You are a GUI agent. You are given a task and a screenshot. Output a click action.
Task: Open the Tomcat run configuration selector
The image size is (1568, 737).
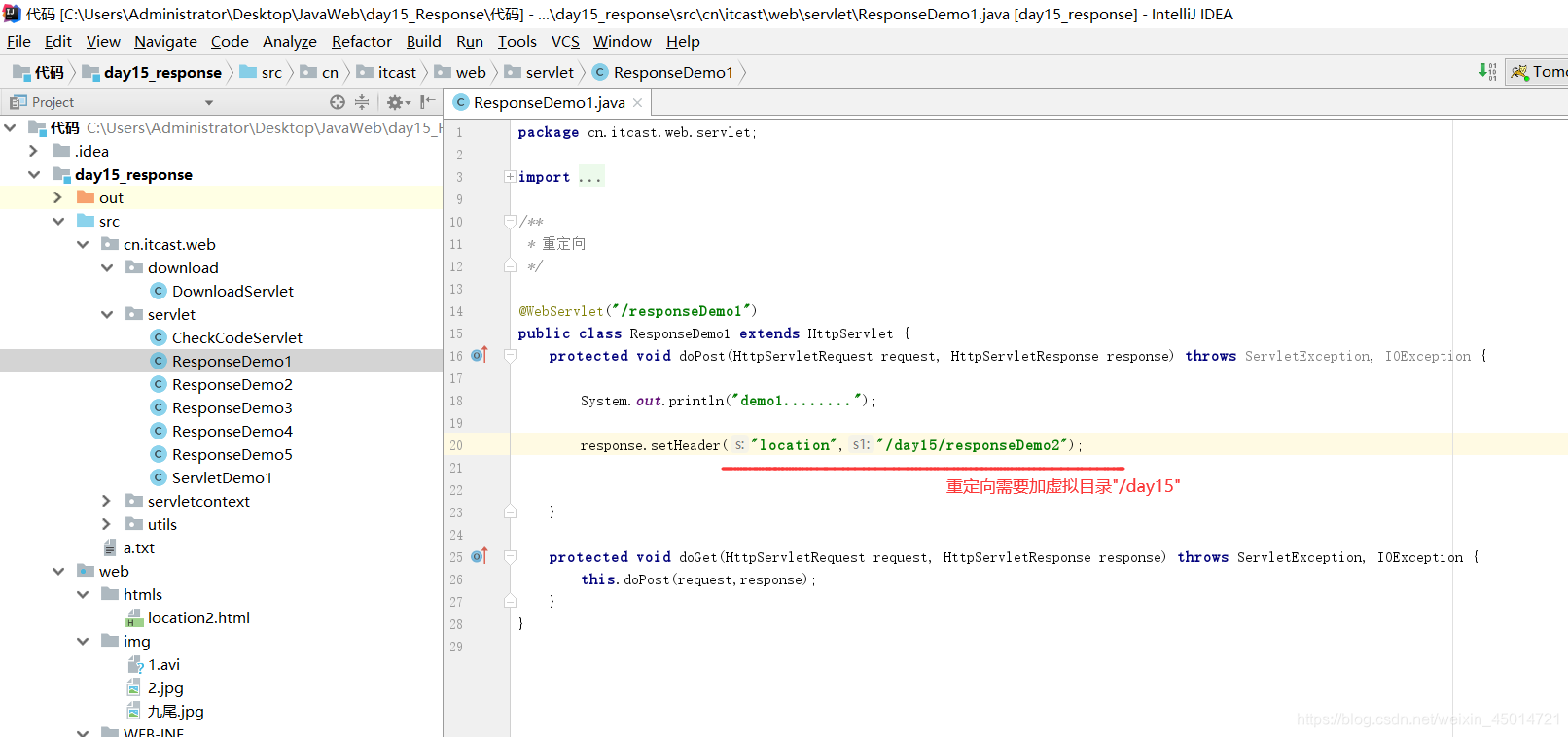[x=1537, y=72]
